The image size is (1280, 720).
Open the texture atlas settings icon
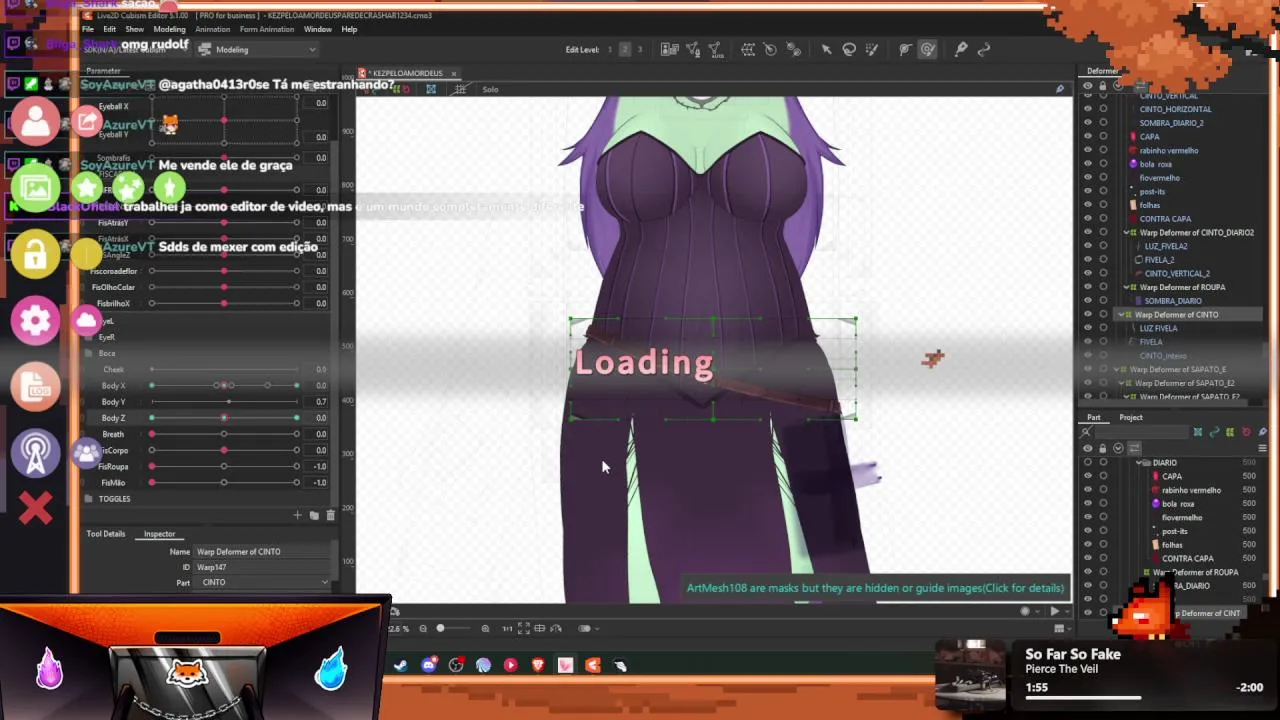click(x=670, y=49)
